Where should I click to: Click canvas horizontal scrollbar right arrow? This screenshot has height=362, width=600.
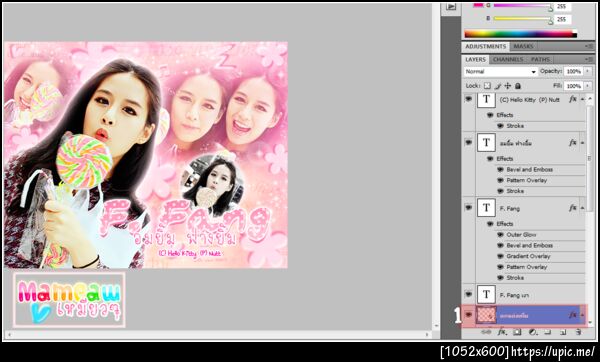(x=427, y=334)
